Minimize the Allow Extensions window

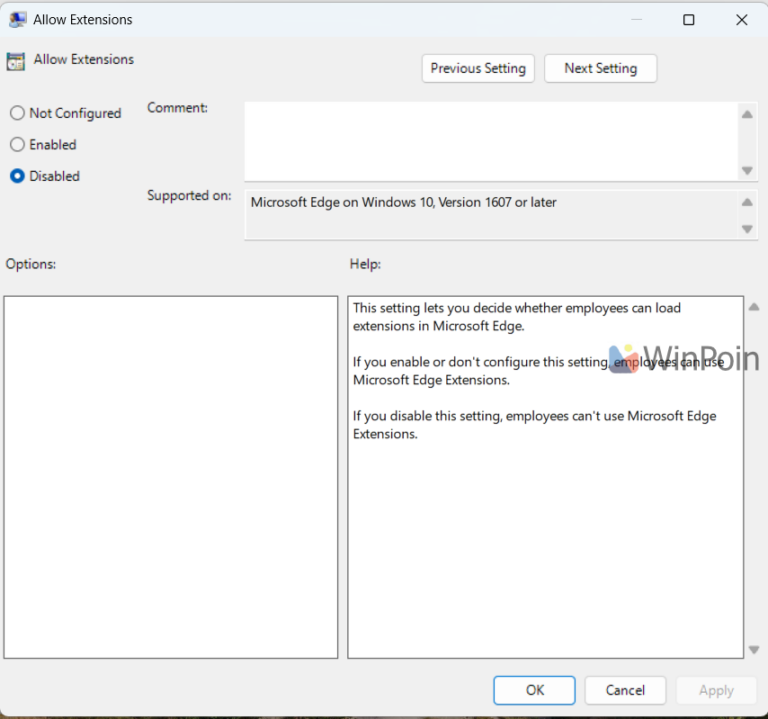(636, 20)
